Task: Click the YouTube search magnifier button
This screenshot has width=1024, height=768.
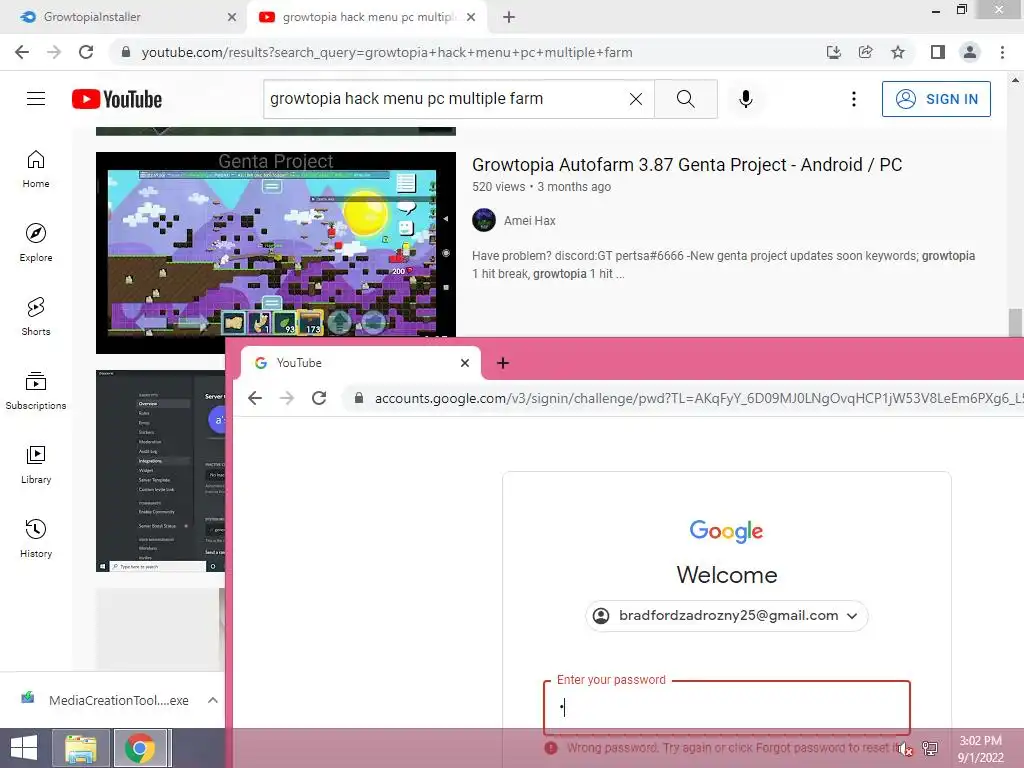Action: (x=686, y=99)
